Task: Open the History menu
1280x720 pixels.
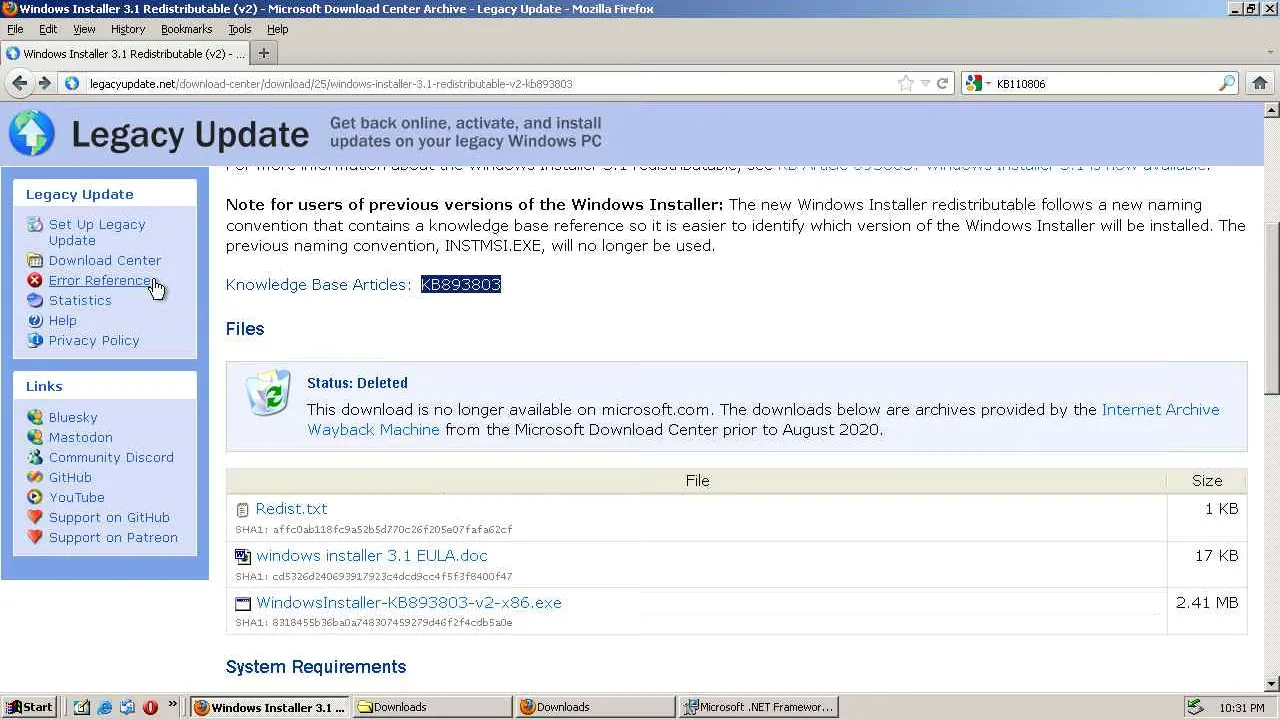Action: pyautogui.click(x=128, y=29)
